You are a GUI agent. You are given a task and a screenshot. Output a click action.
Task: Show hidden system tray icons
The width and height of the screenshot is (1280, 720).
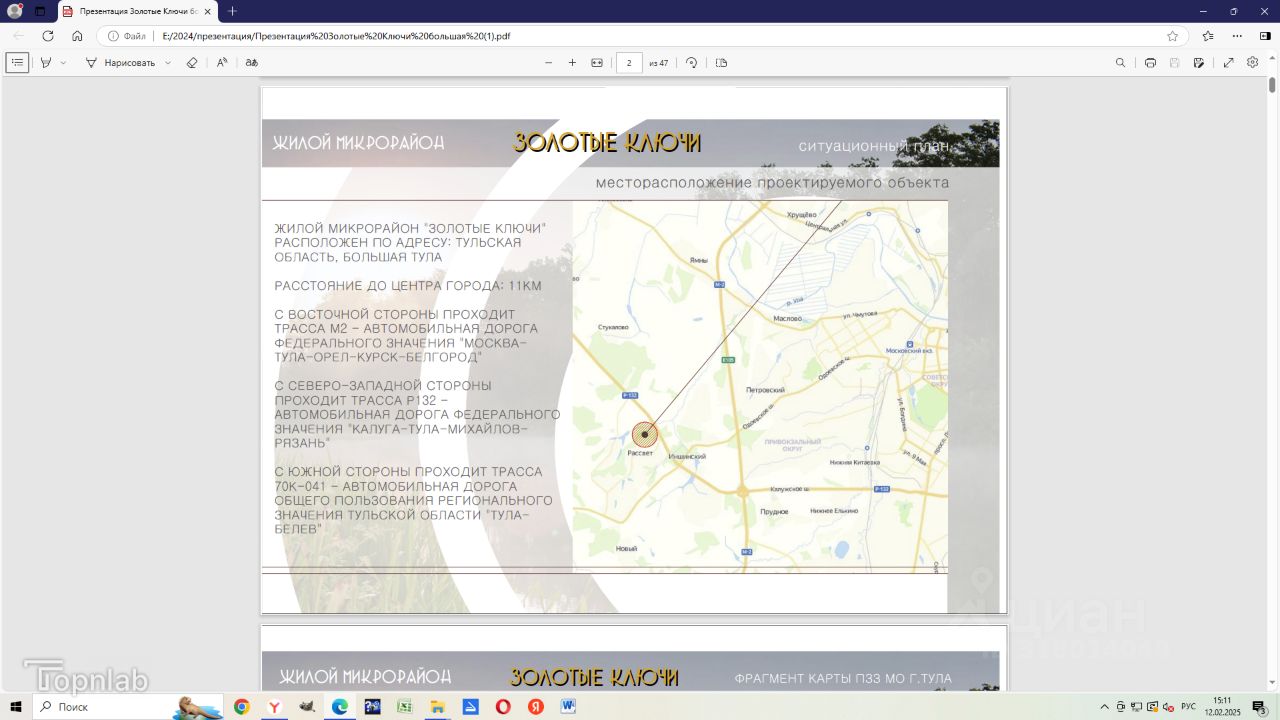click(x=1104, y=707)
